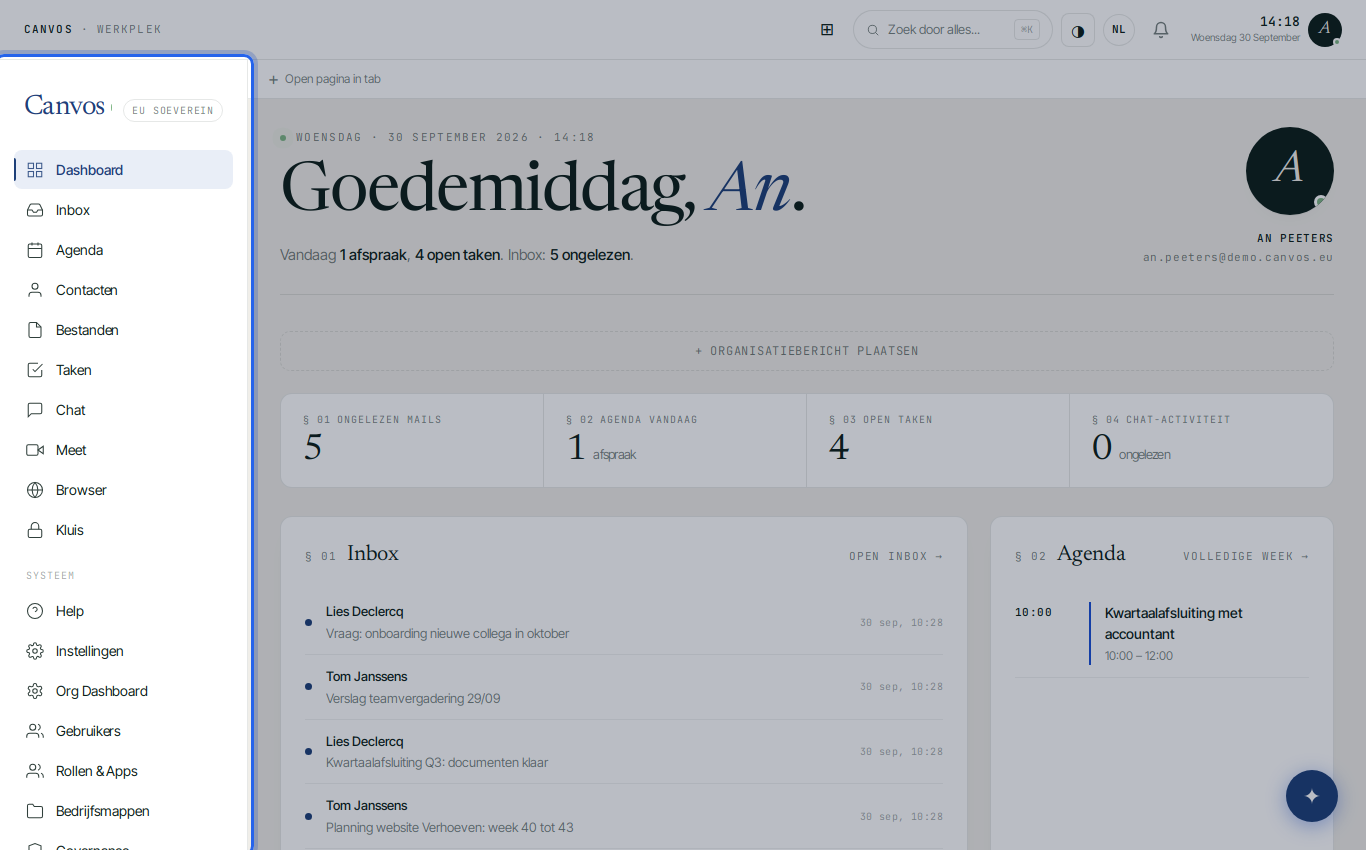The image size is (1366, 850).
Task: Open mail Verslag teamvergadering 29/09
Action: tap(624, 687)
